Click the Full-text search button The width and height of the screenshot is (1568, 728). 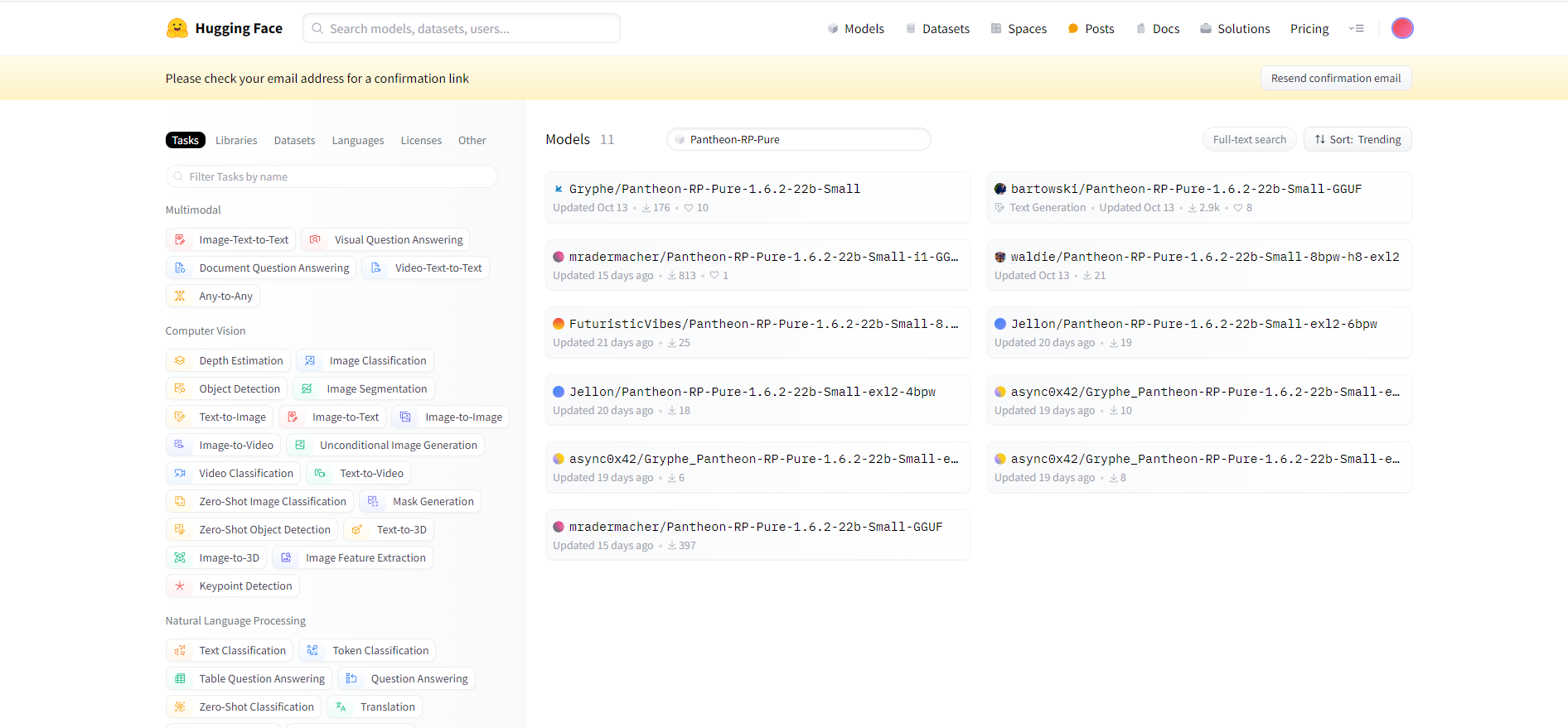[1250, 139]
